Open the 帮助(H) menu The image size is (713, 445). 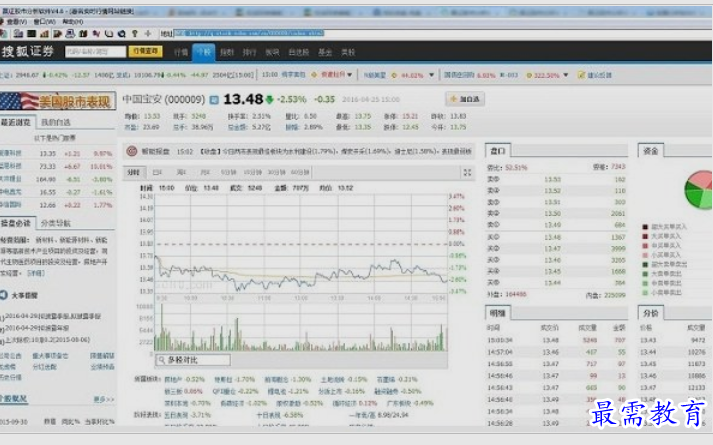click(73, 22)
